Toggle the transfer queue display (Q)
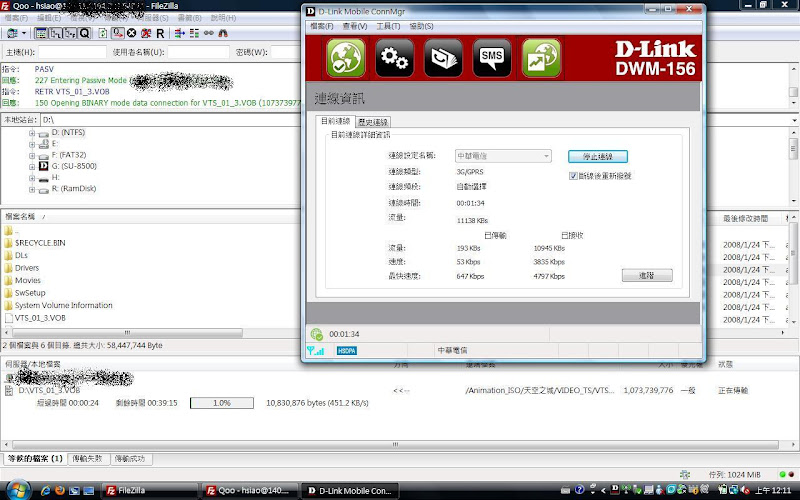 click(x=85, y=33)
